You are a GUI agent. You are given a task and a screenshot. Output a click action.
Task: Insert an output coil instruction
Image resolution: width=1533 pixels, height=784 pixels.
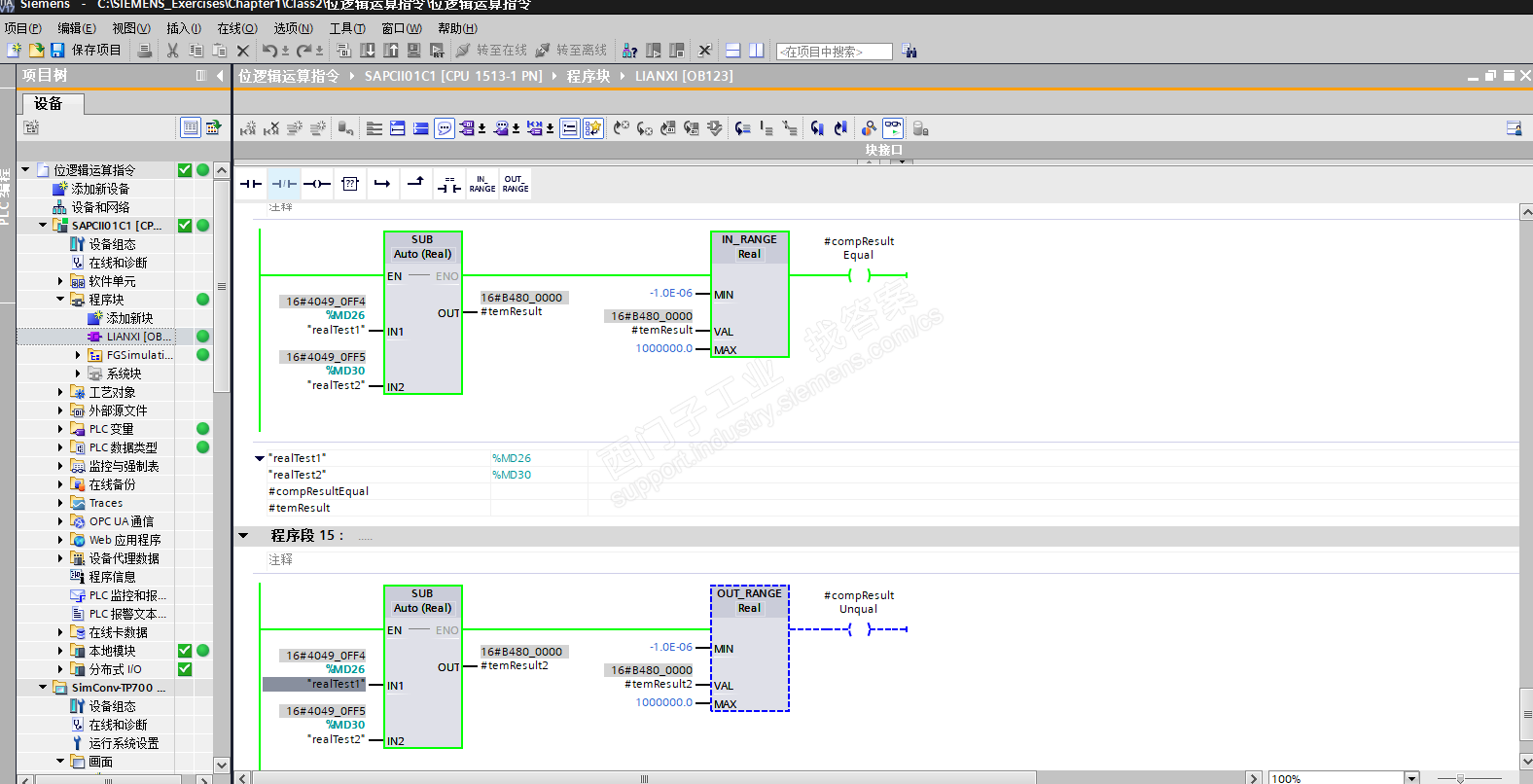click(x=317, y=184)
